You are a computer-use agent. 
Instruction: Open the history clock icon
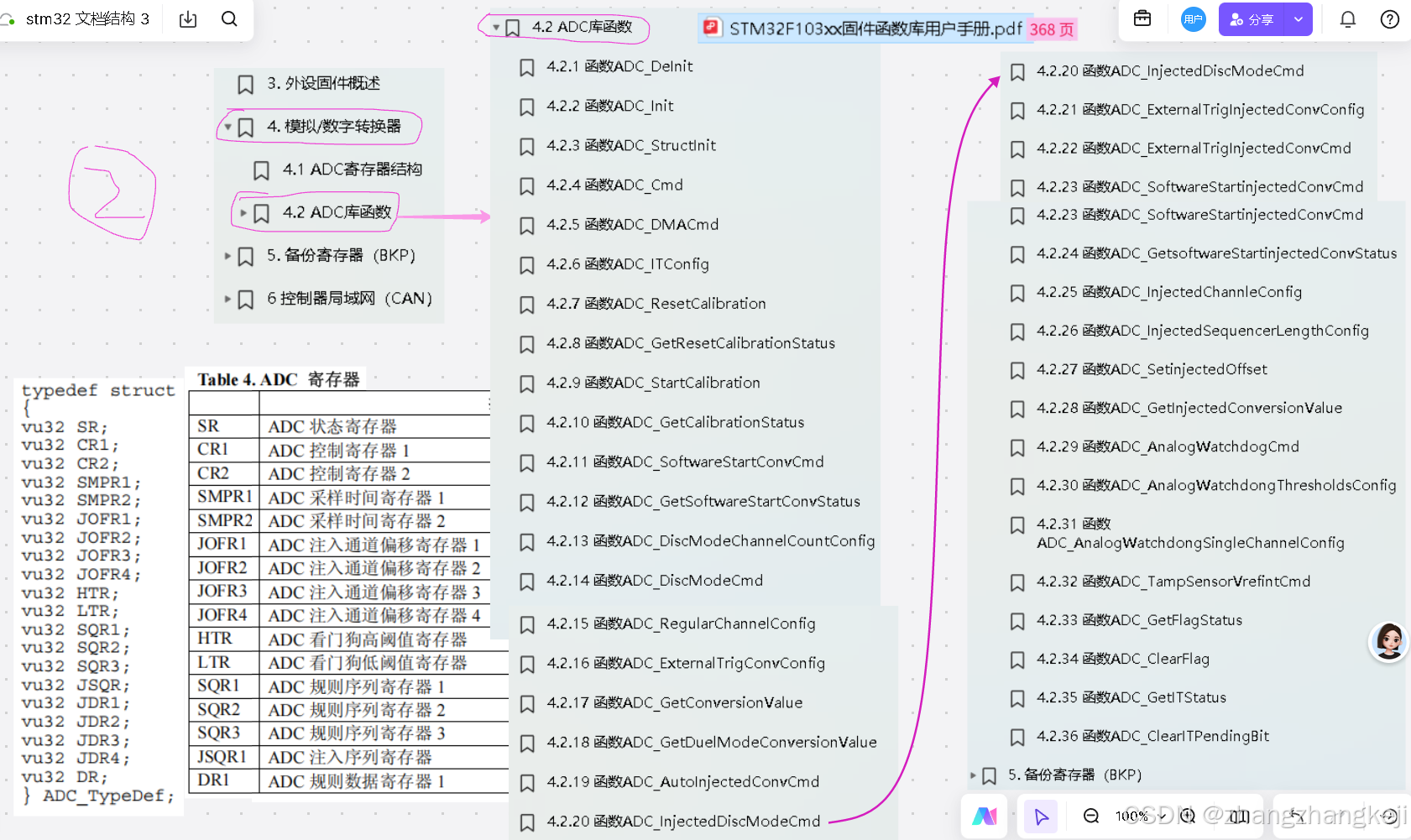click(x=1389, y=816)
